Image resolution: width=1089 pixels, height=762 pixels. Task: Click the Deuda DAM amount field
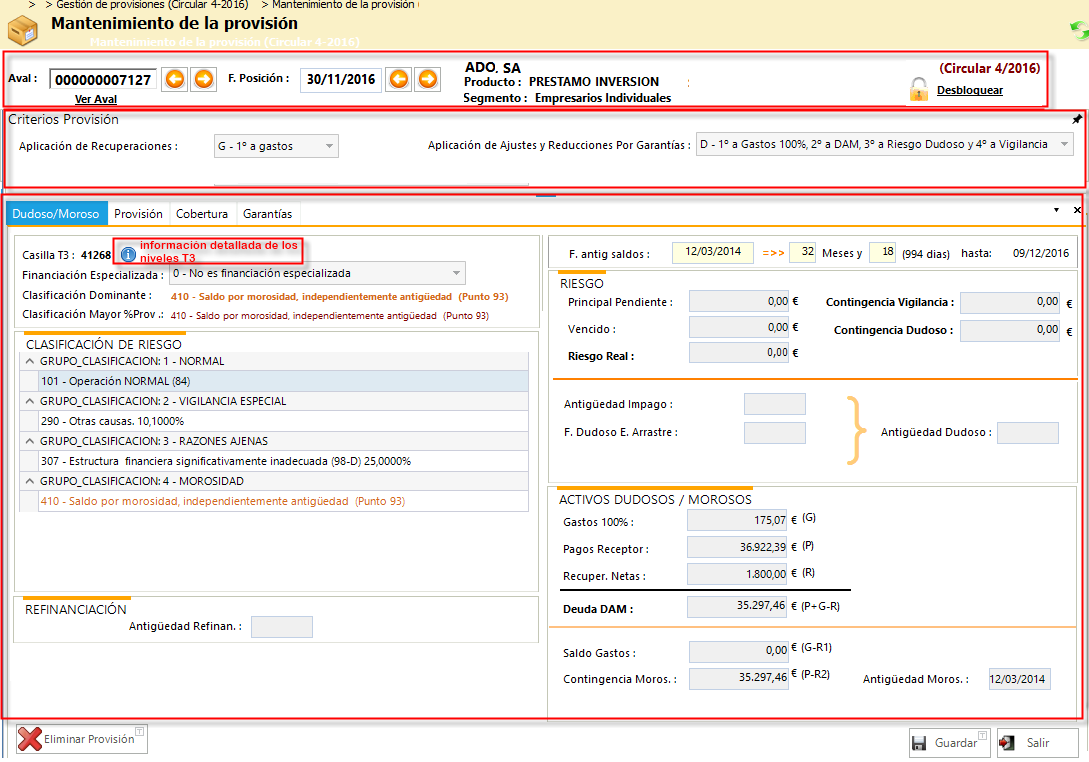click(x=737, y=606)
